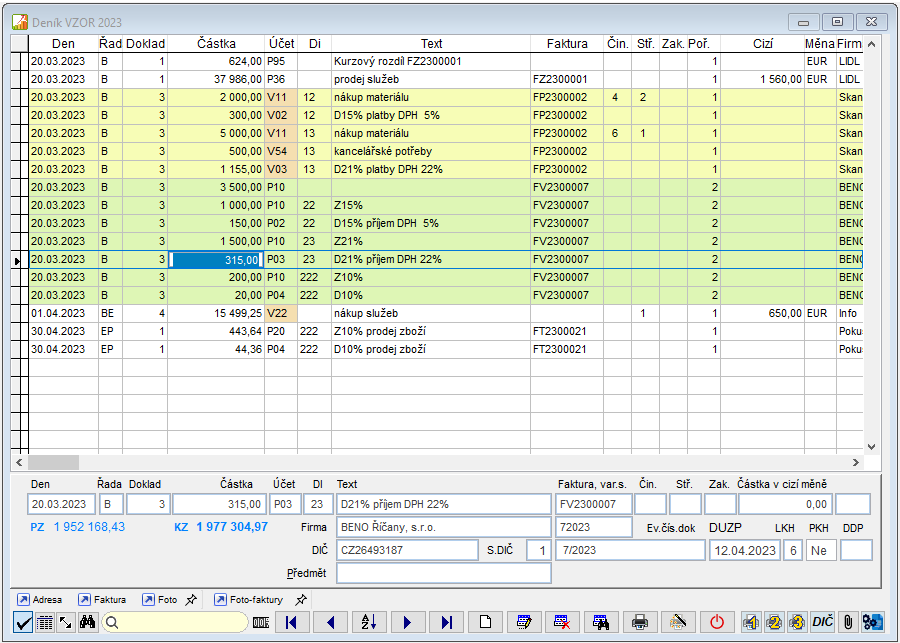Click the Částka column header
The height and width of the screenshot is (643, 900).
click(216, 44)
